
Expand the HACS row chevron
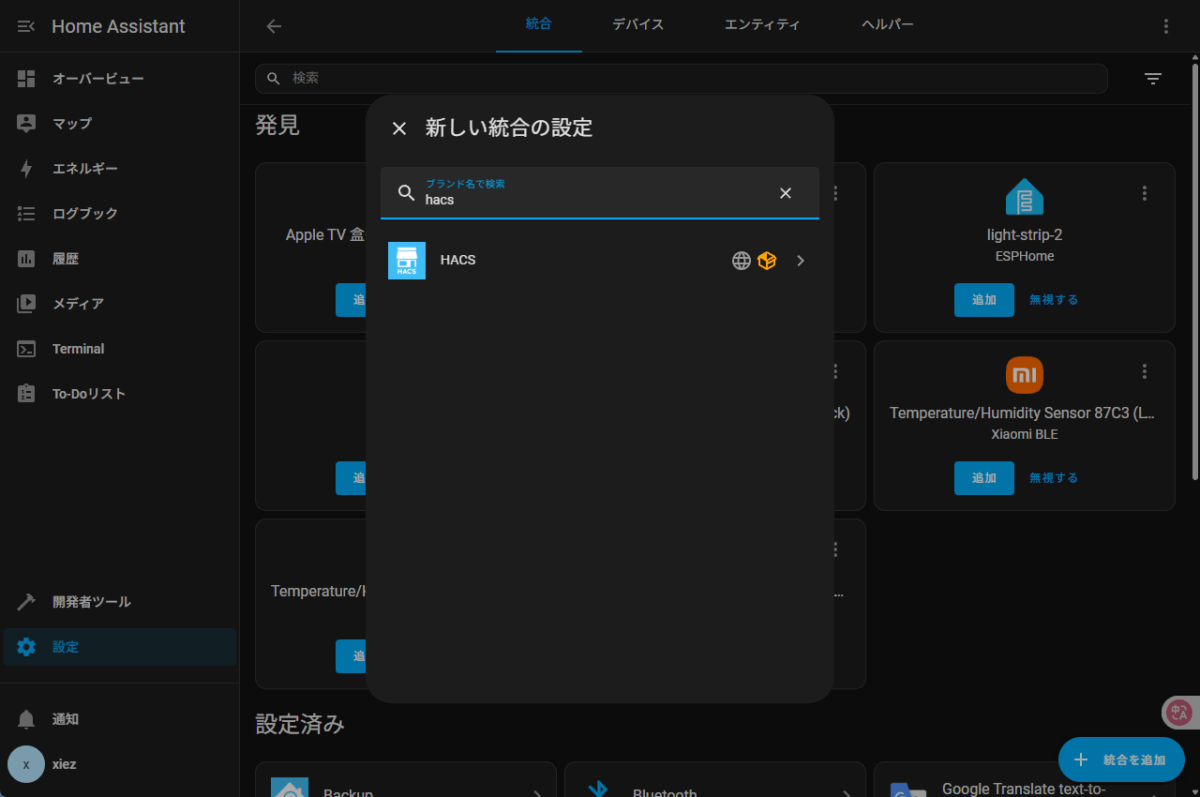[x=800, y=261]
